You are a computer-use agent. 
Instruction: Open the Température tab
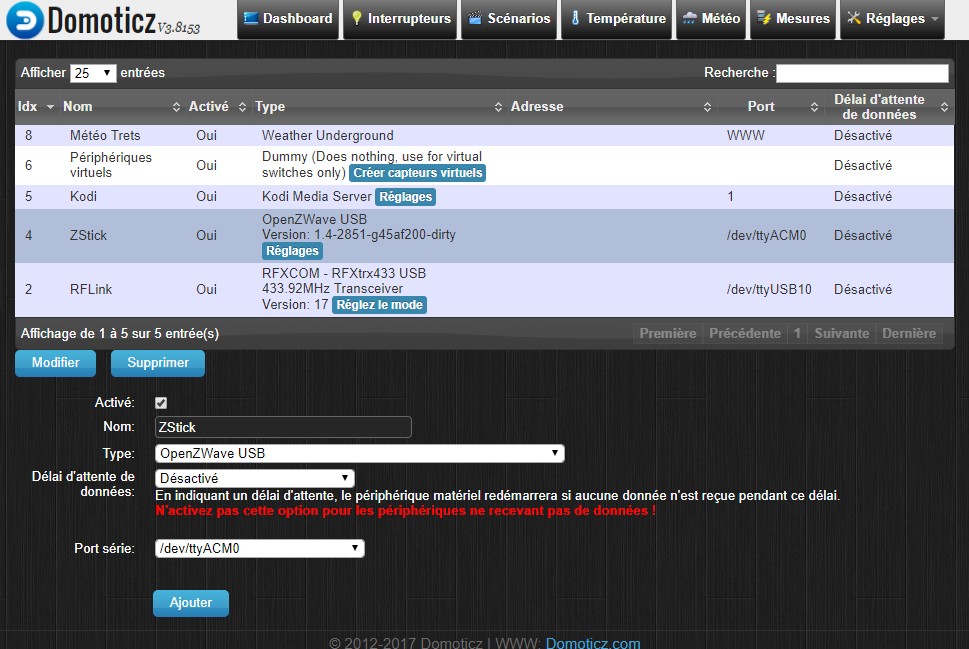pos(617,19)
